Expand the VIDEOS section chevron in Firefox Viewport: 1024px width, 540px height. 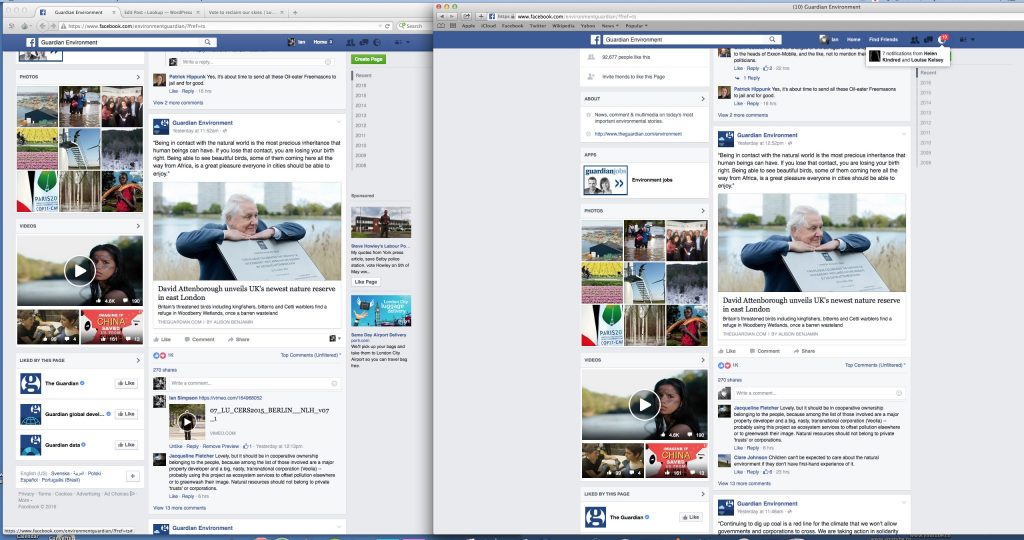pos(138,226)
